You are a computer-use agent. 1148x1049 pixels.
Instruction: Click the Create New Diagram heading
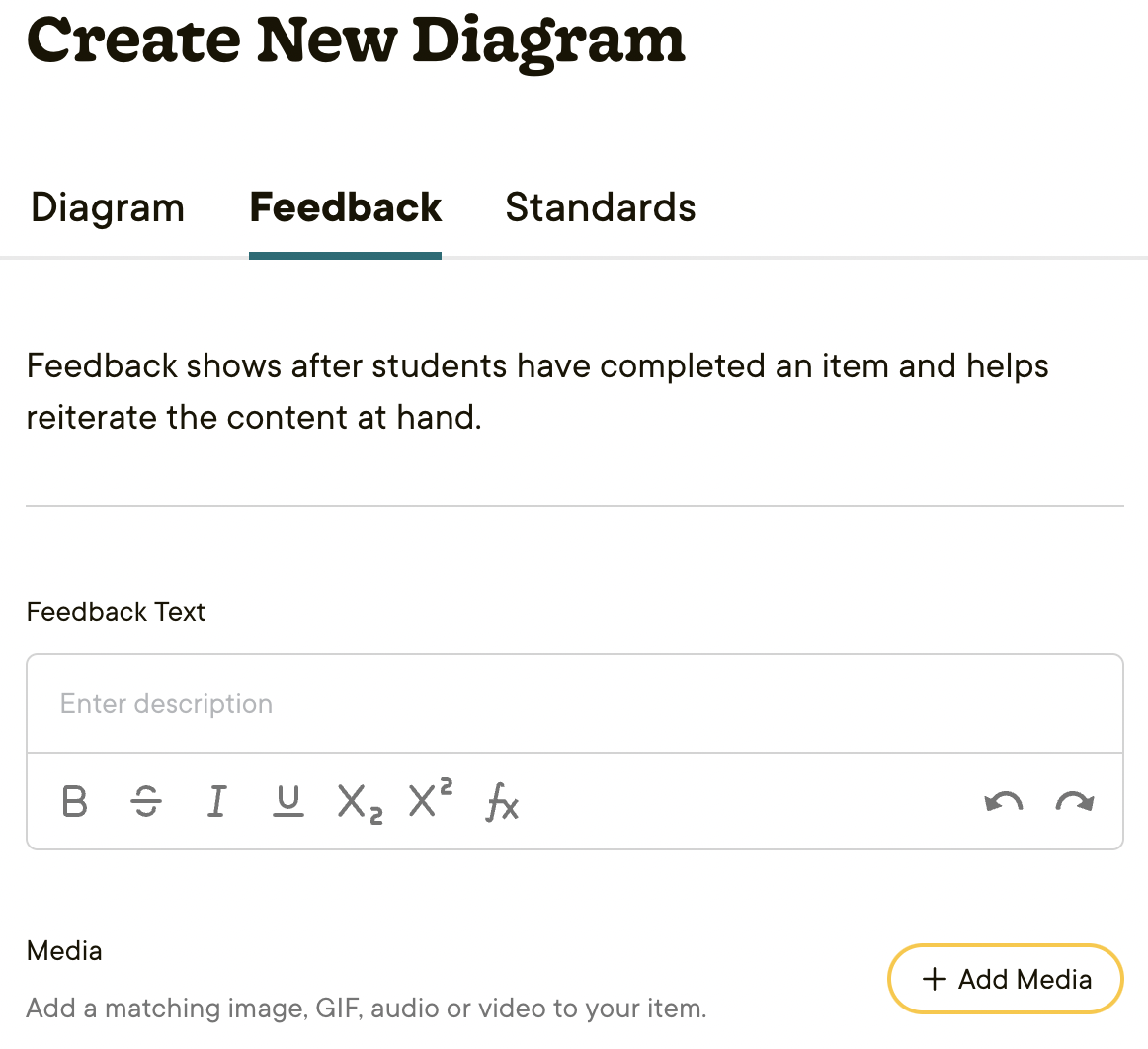point(356,41)
